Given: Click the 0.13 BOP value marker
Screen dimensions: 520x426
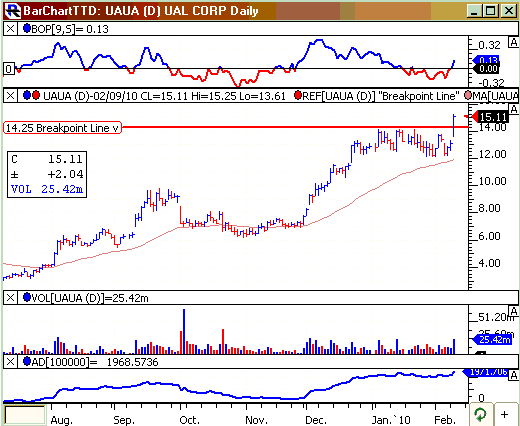Looking at the screenshot, I should tap(487, 60).
